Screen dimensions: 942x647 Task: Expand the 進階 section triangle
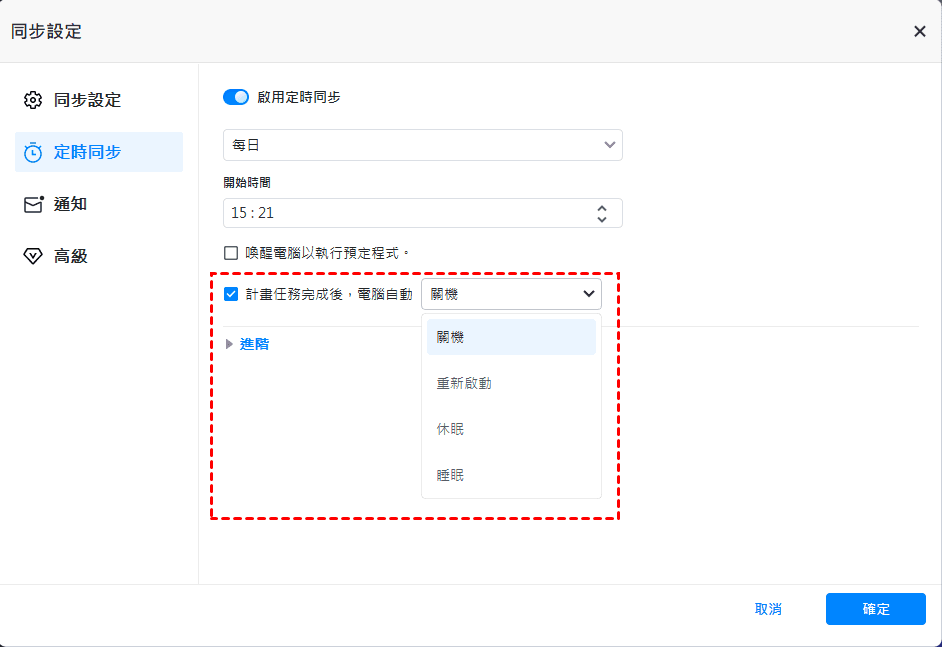[229, 344]
